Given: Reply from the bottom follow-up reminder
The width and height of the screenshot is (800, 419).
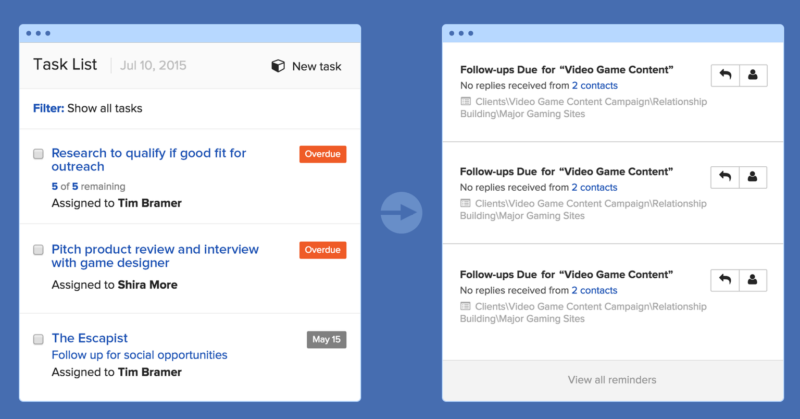Looking at the screenshot, I should pos(725,280).
